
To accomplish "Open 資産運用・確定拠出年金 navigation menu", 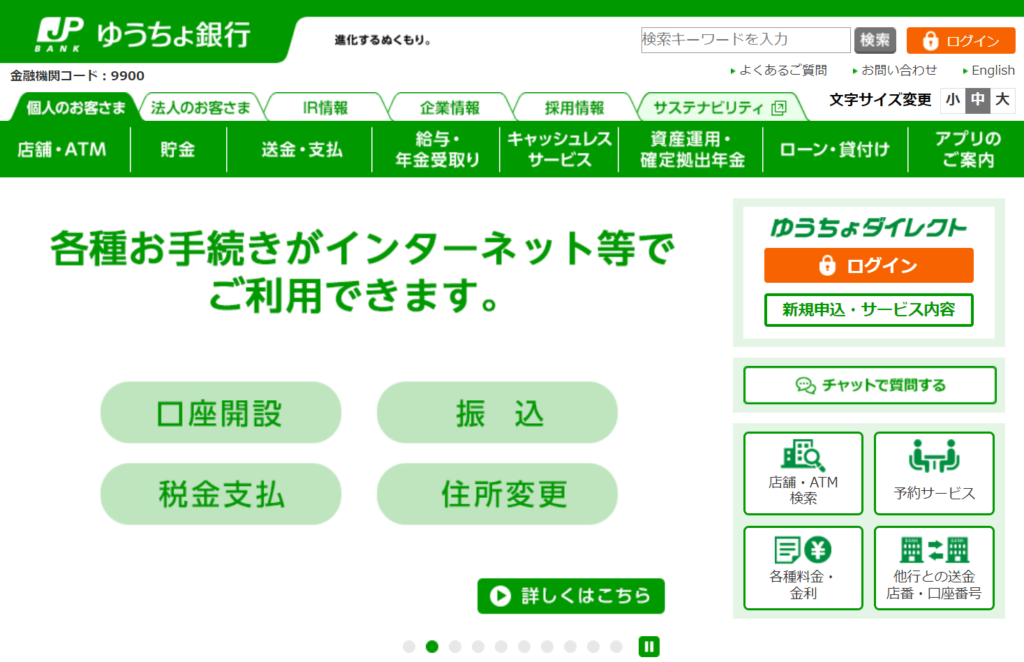I will 692,150.
